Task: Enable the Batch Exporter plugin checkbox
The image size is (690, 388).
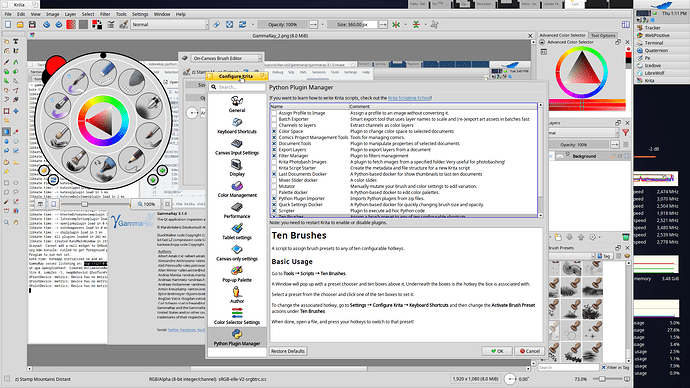Action: pos(274,119)
